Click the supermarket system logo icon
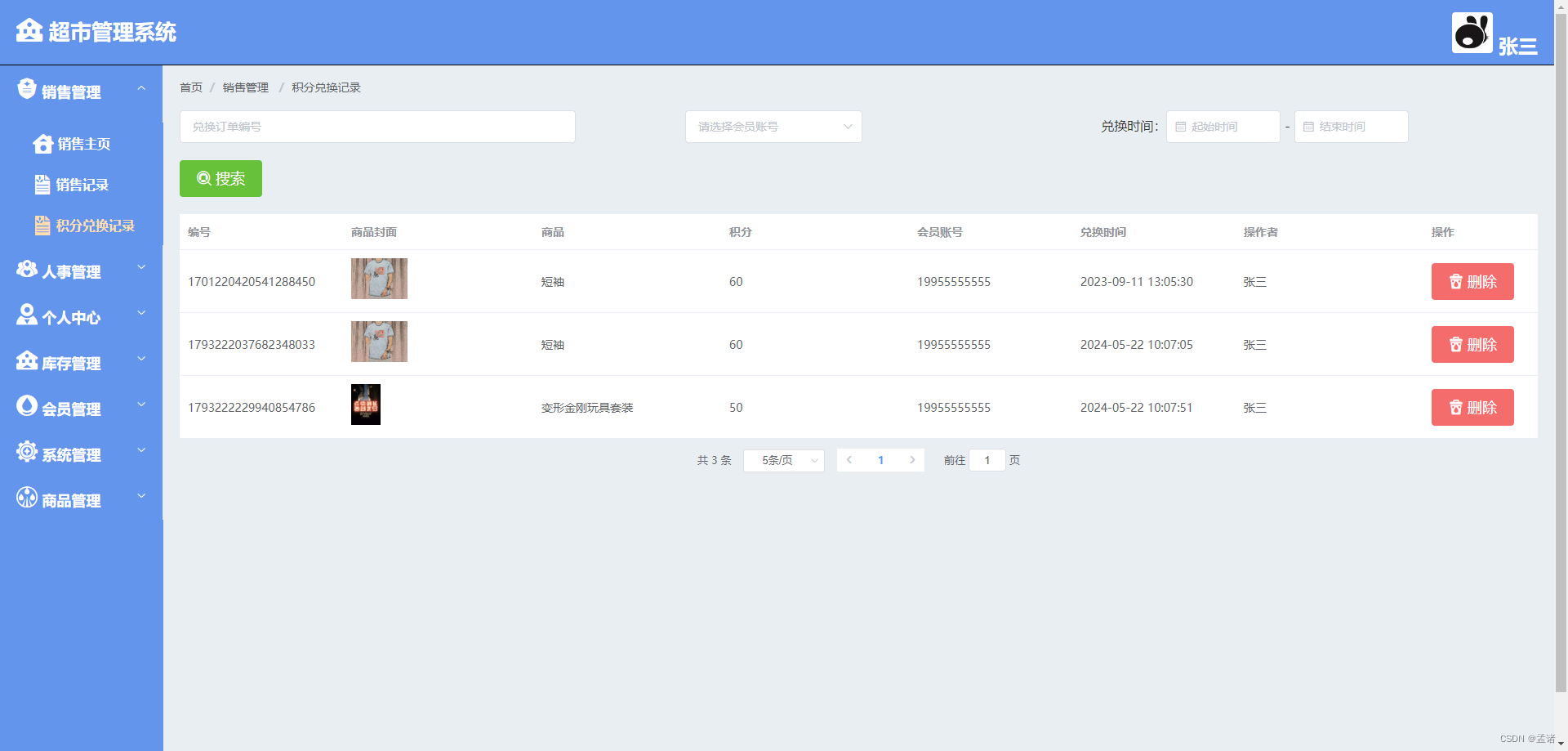The width and height of the screenshot is (1568, 751). click(29, 30)
